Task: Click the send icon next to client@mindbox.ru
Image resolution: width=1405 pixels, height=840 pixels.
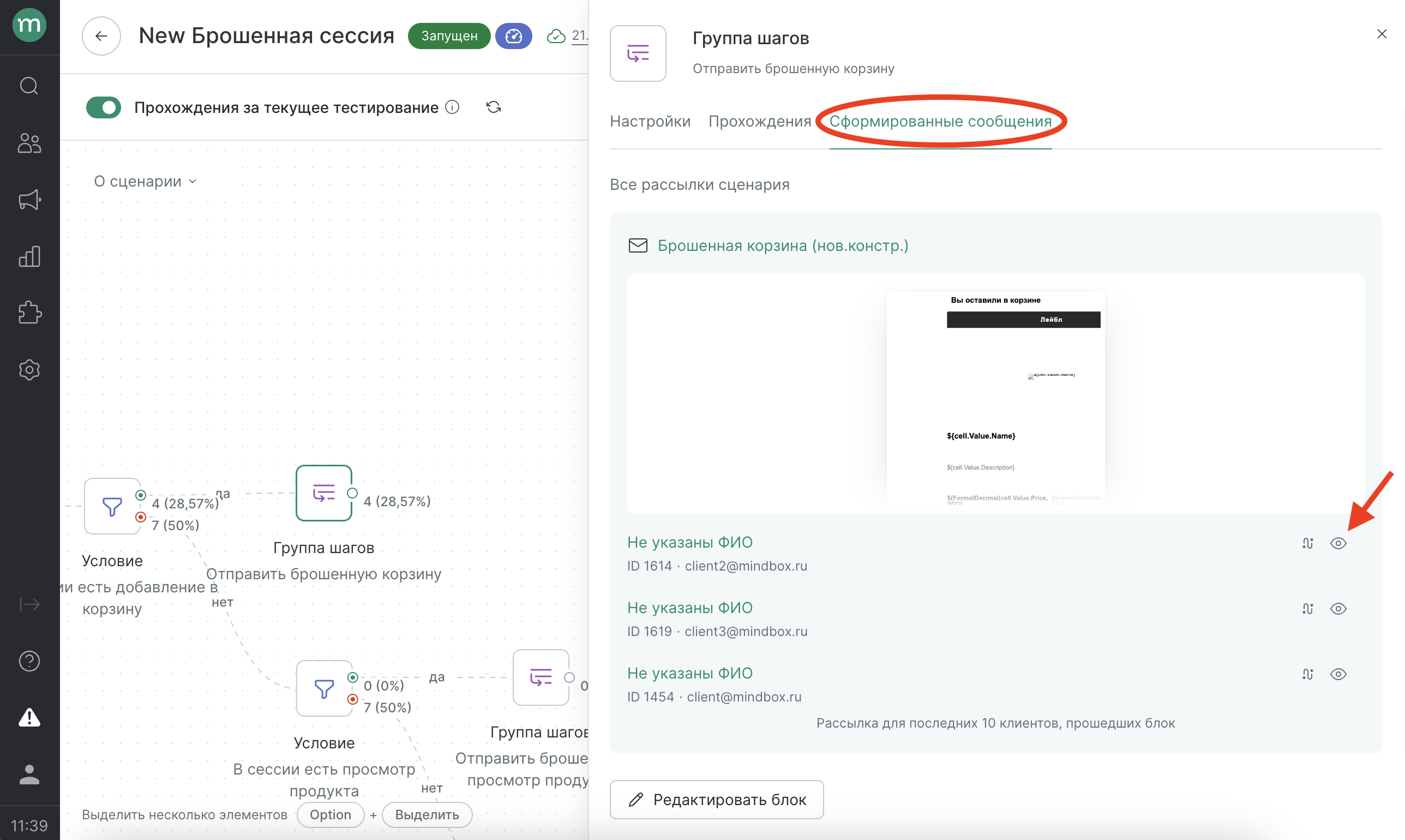Action: pos(1307,674)
